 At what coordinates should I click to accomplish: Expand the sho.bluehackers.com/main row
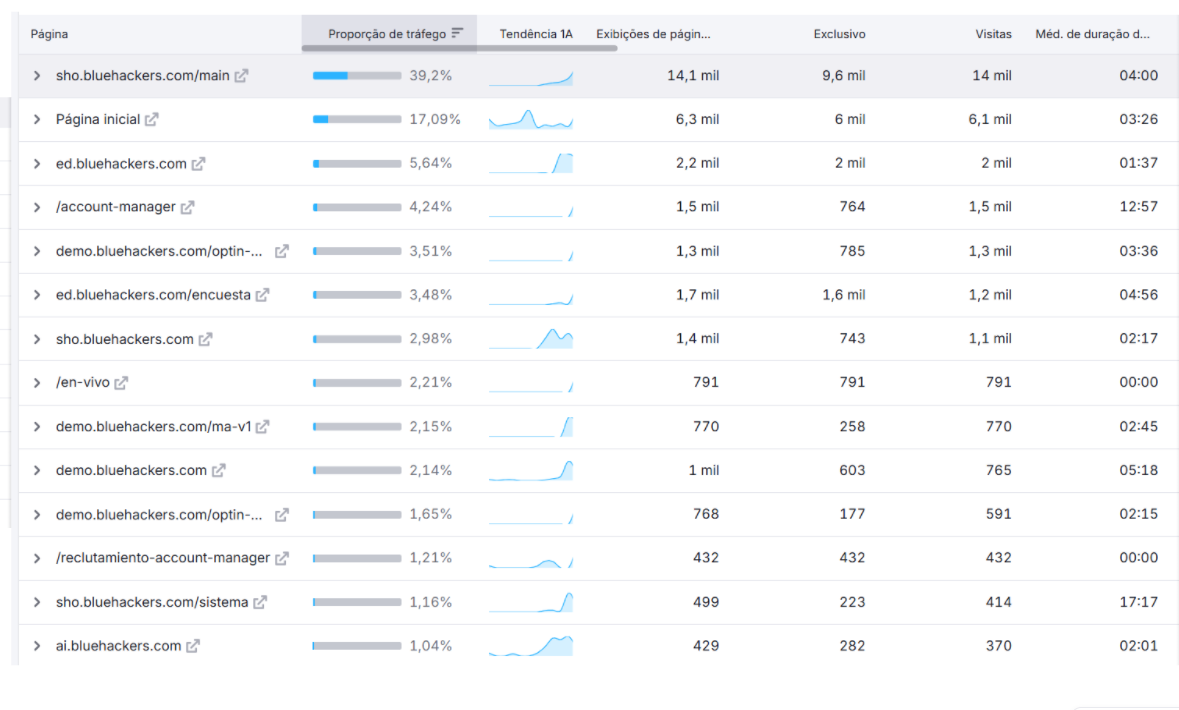point(37,76)
